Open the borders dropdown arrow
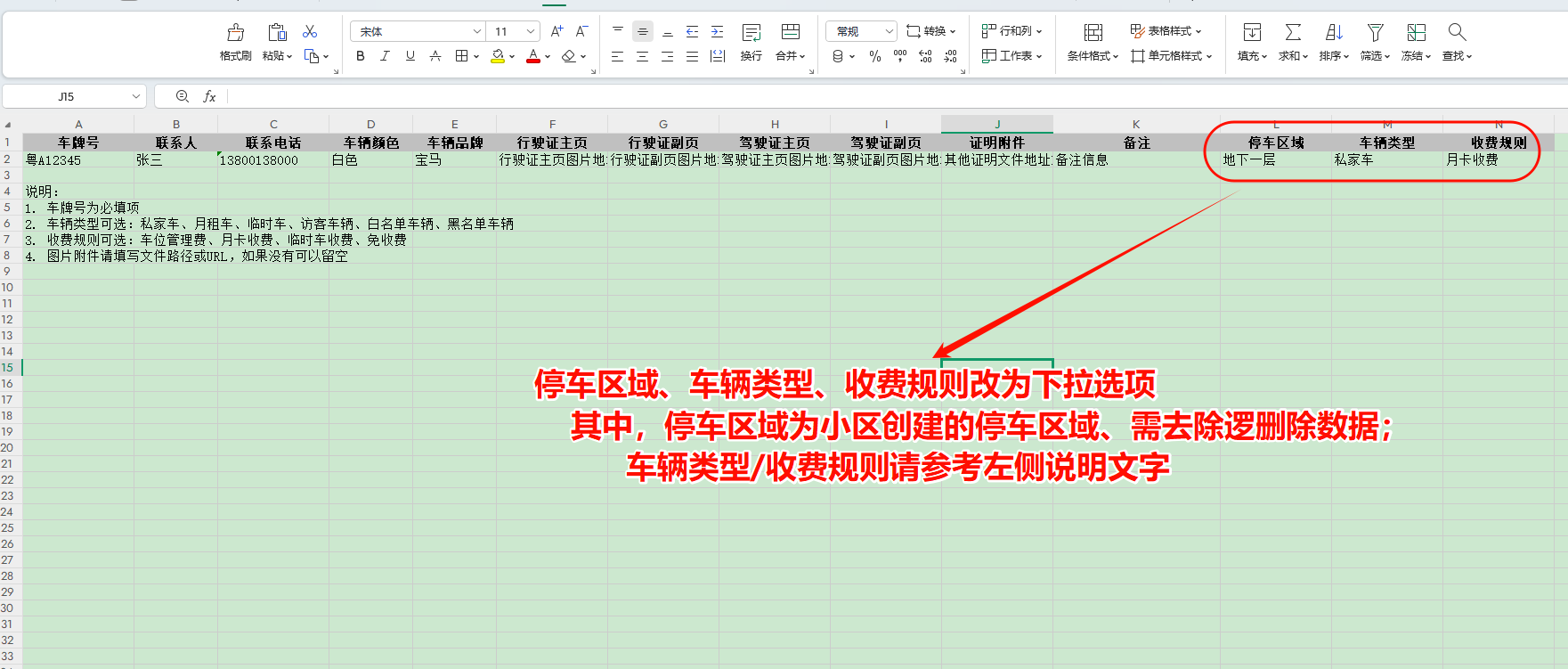This screenshot has height=669, width=1568. point(476,57)
